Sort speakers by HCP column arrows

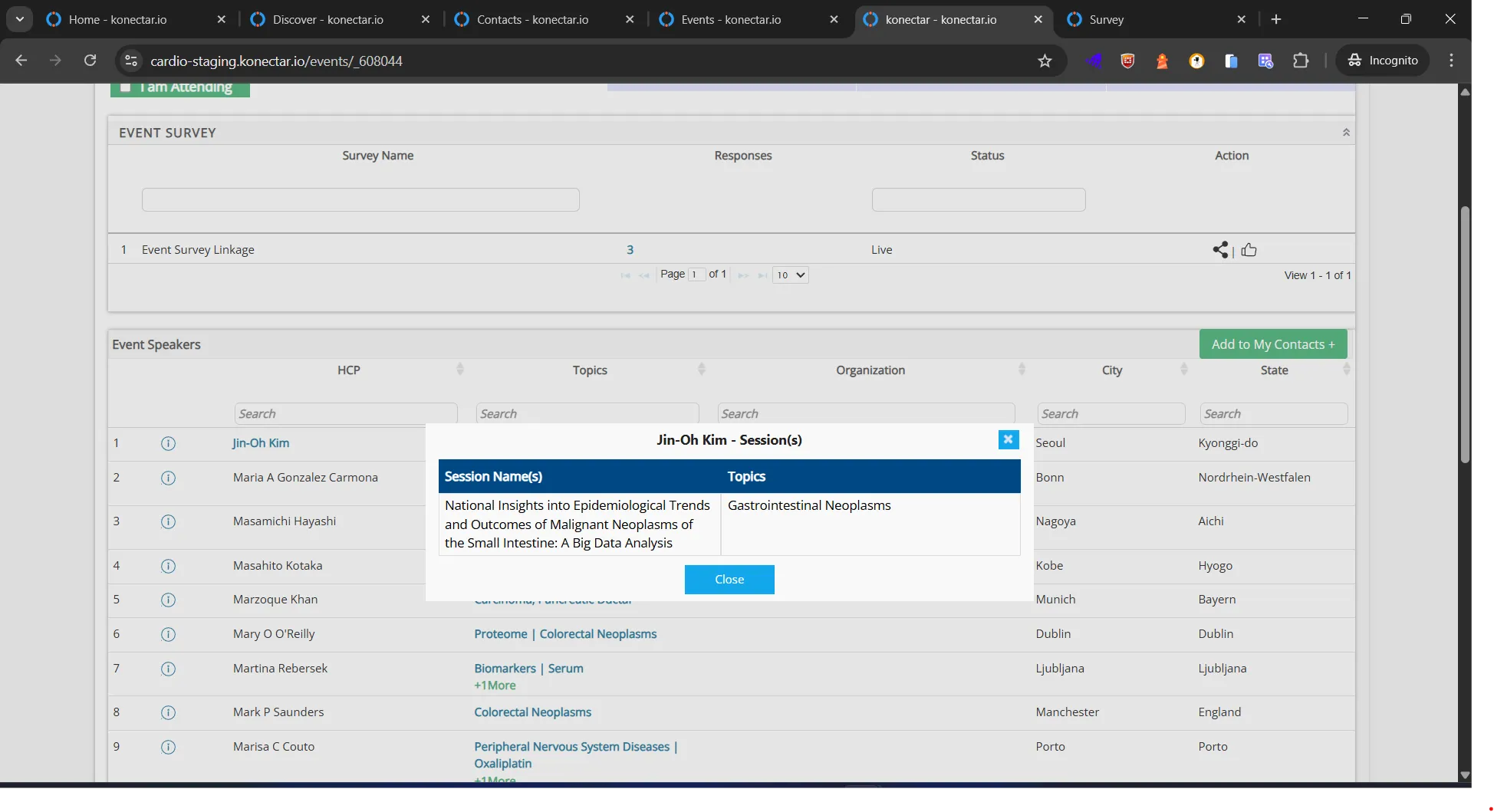(460, 370)
